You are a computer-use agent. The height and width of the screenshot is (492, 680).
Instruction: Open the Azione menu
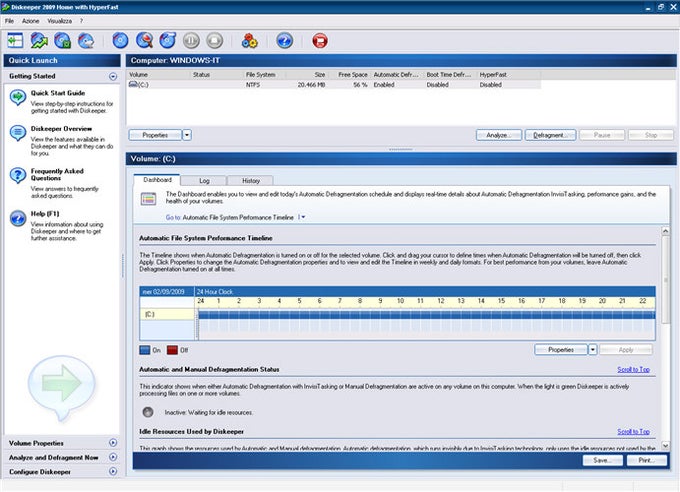30,20
